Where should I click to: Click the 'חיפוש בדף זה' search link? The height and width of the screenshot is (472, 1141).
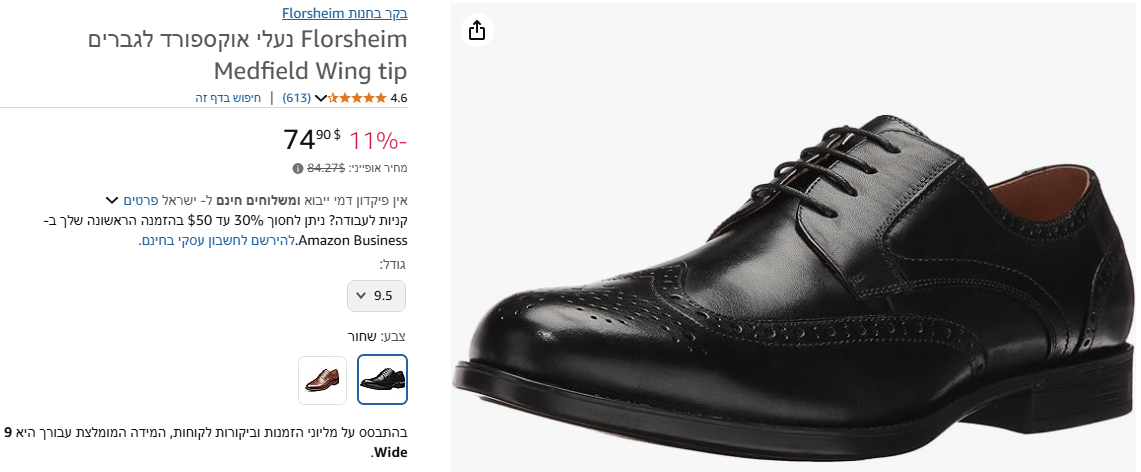click(x=228, y=98)
